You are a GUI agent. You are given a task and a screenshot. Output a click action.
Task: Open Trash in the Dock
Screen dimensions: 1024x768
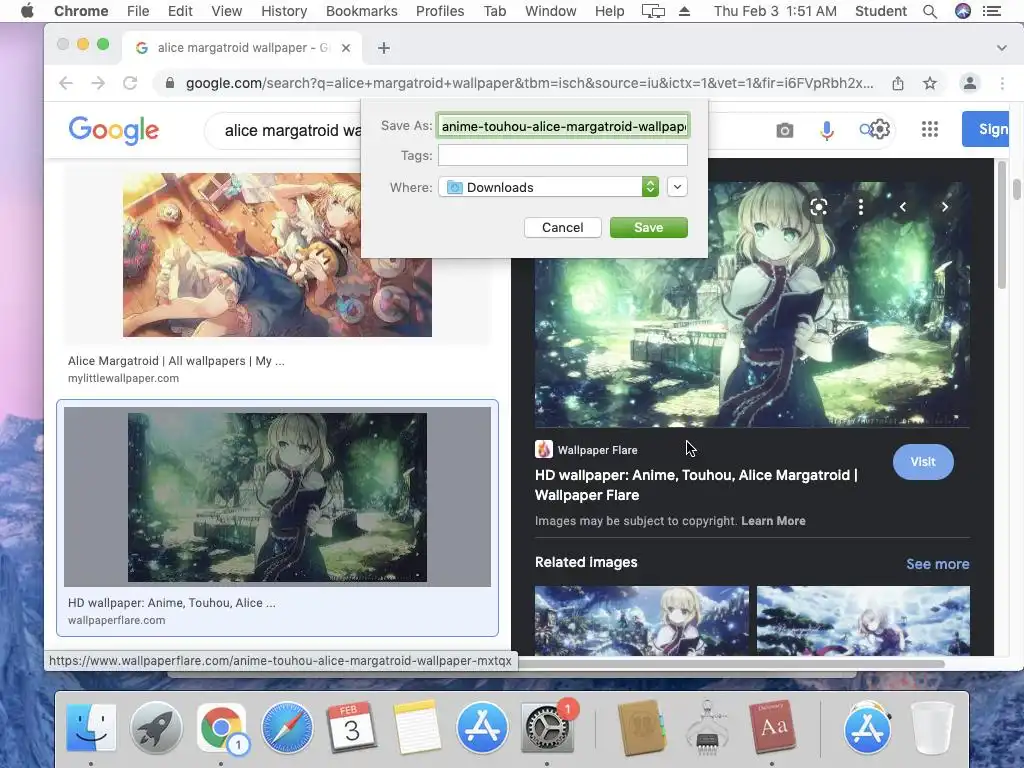(932, 727)
